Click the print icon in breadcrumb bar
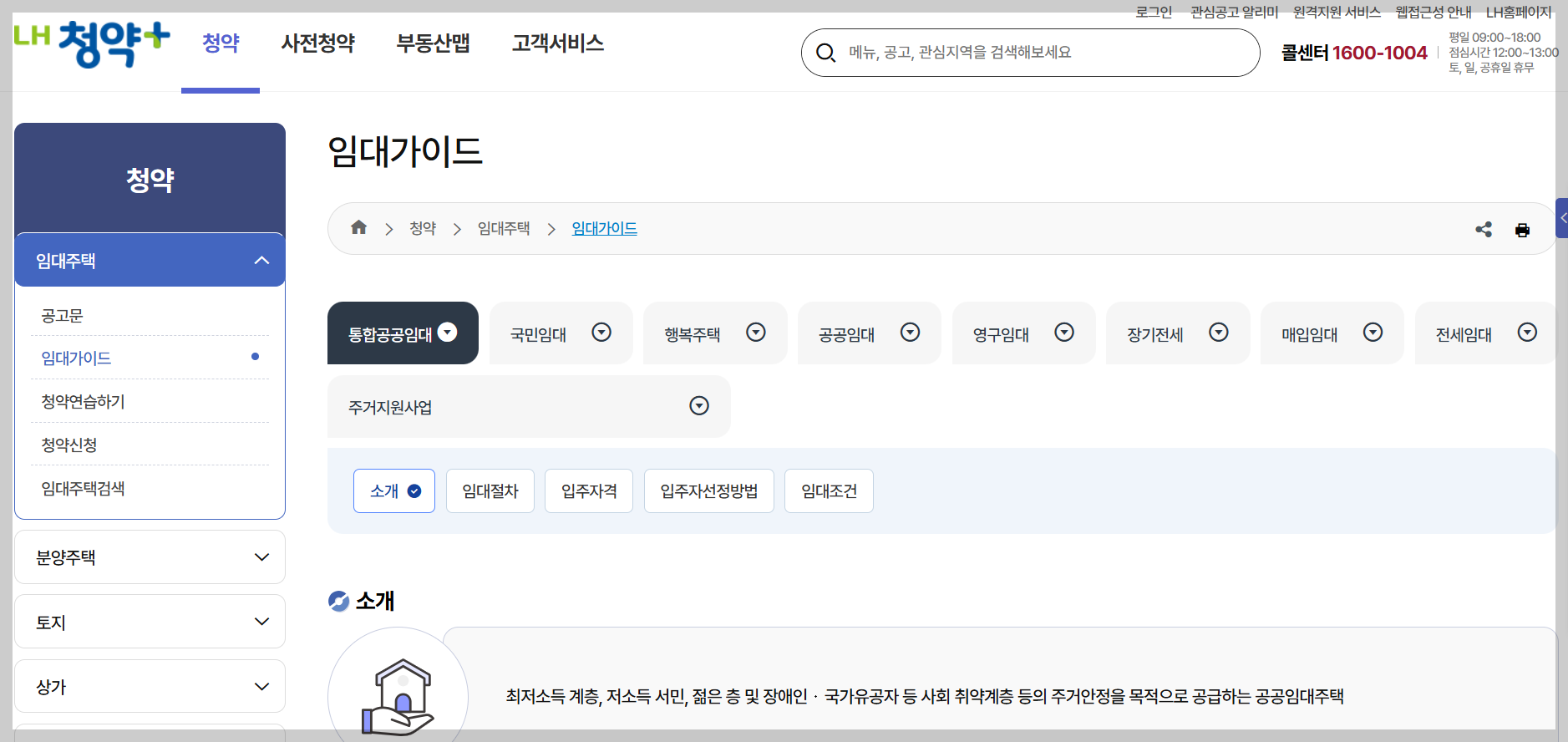The height and width of the screenshot is (742, 1568). tap(1522, 230)
